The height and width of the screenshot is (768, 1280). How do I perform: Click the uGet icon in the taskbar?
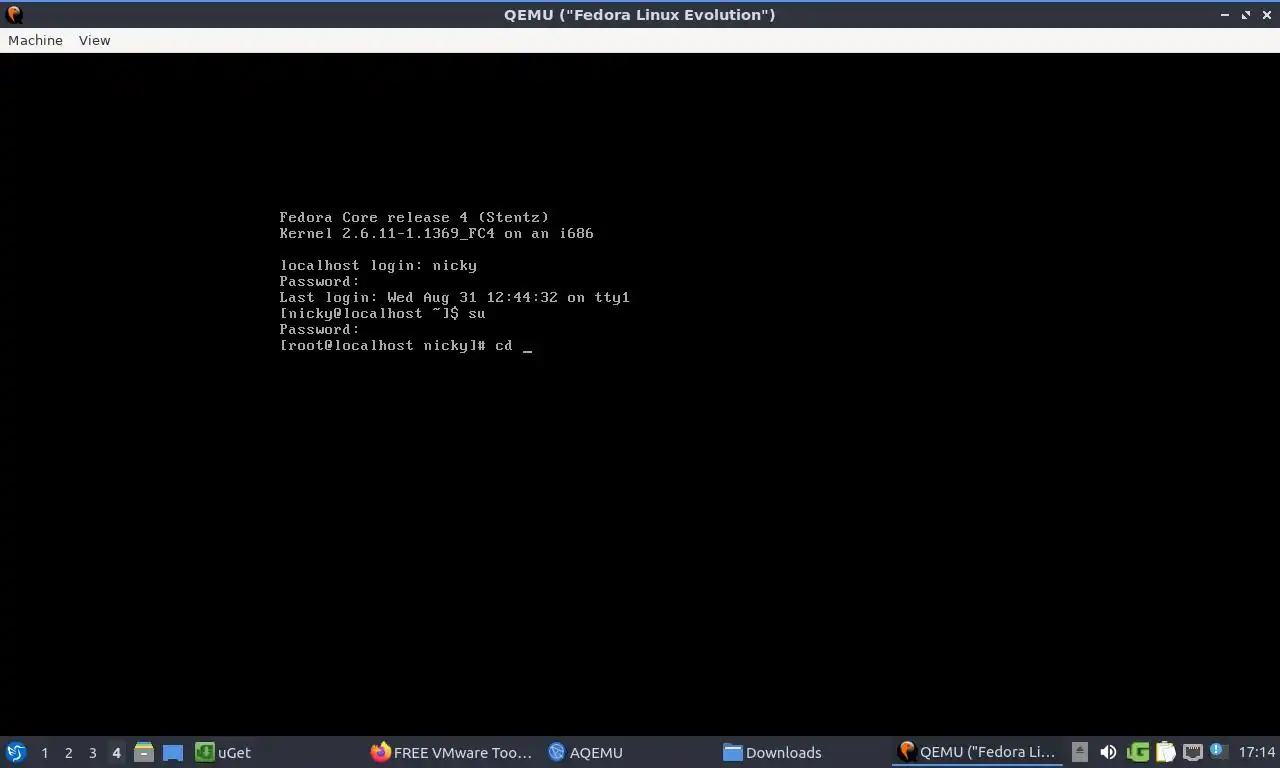coord(205,752)
